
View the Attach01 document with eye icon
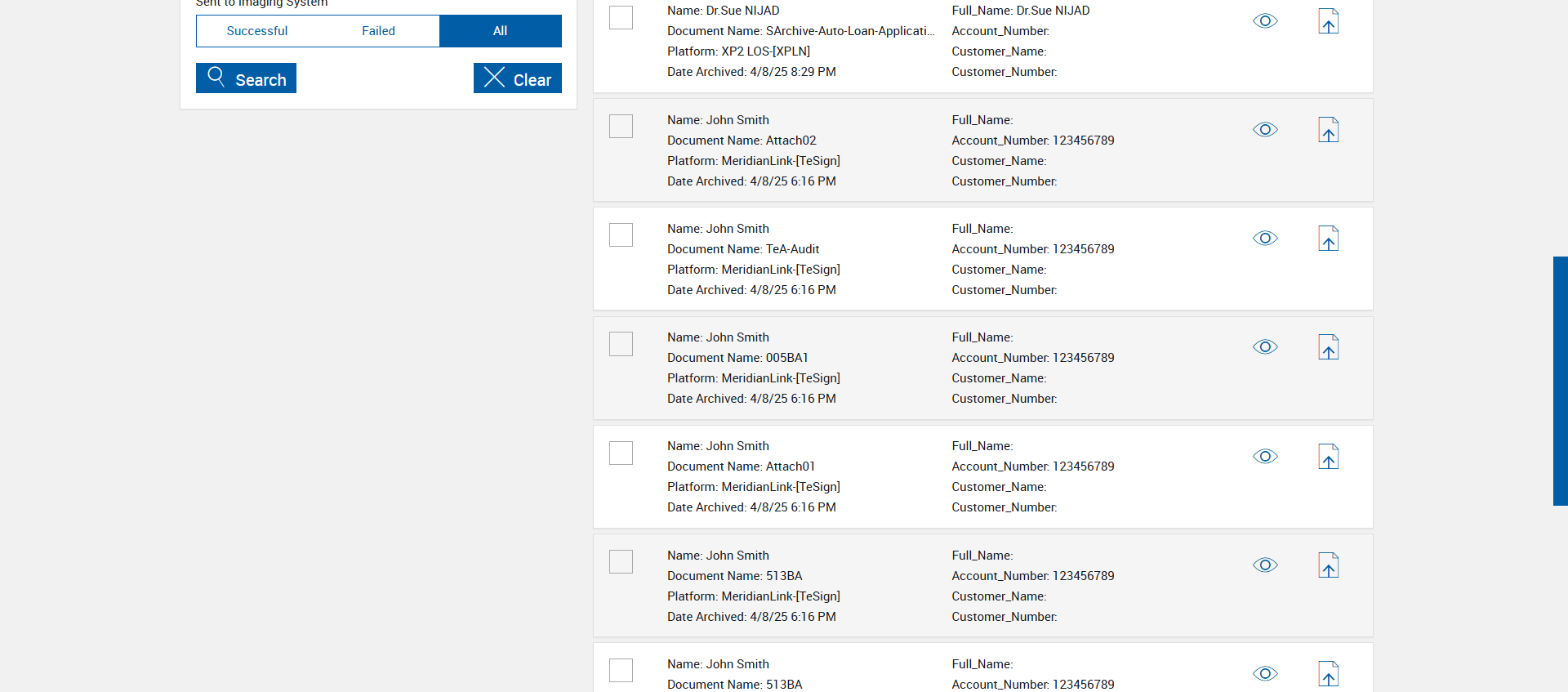pyautogui.click(x=1265, y=457)
